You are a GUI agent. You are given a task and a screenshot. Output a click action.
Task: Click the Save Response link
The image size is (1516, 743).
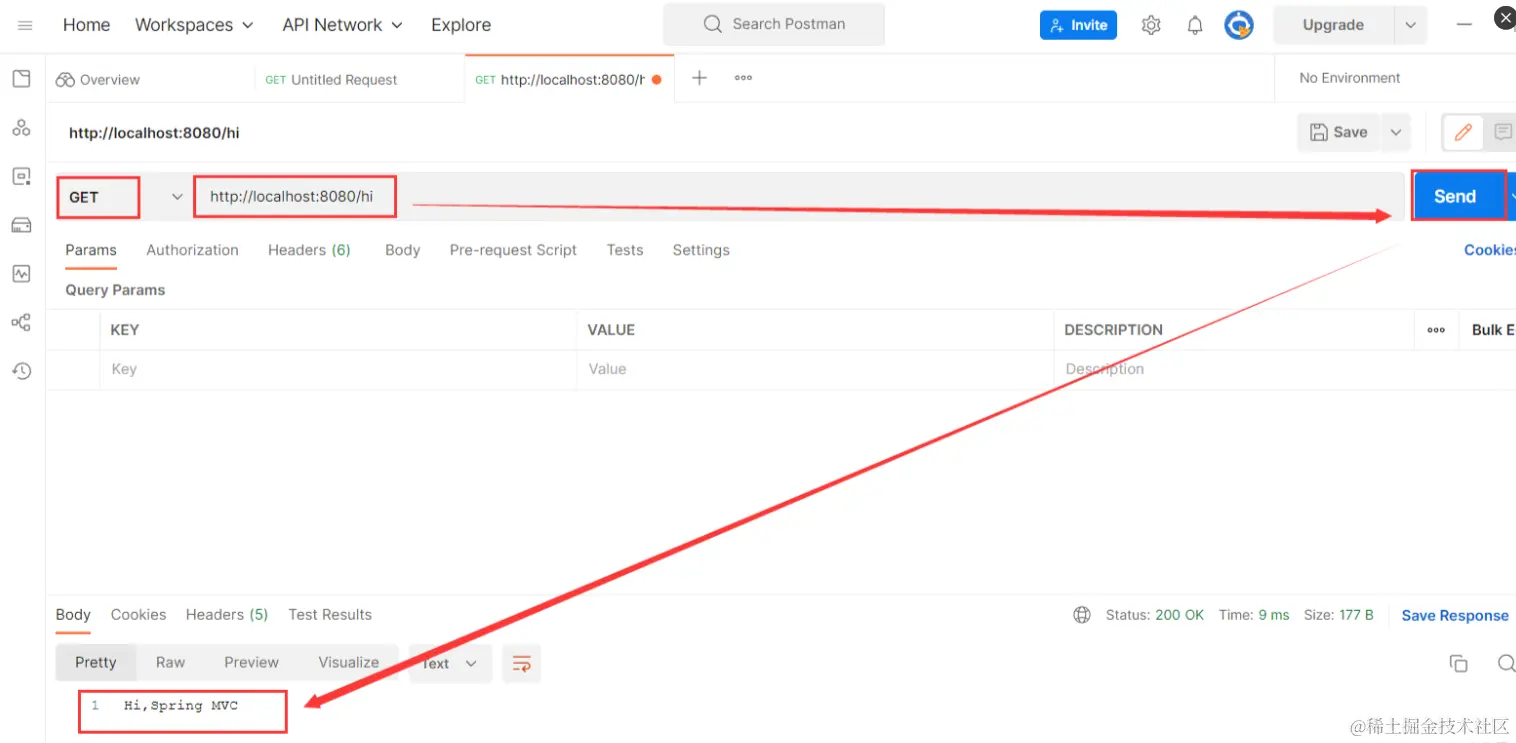coord(1455,616)
